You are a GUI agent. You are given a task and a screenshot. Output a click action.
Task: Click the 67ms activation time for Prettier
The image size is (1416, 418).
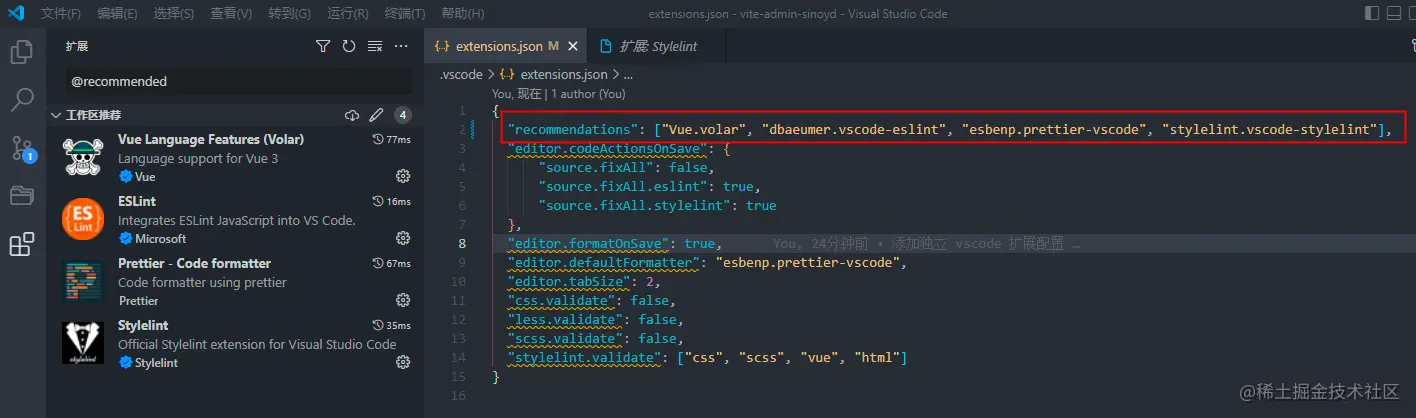coord(392,263)
